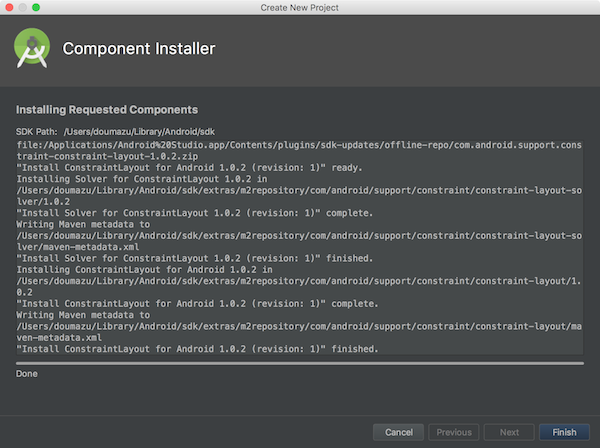Click the disabled Next button
Image resolution: width=600 pixels, height=448 pixels.
[x=509, y=432]
